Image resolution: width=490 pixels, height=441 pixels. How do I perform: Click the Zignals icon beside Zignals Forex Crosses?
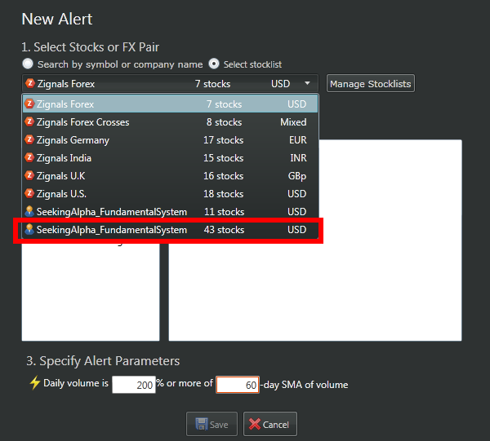point(29,122)
